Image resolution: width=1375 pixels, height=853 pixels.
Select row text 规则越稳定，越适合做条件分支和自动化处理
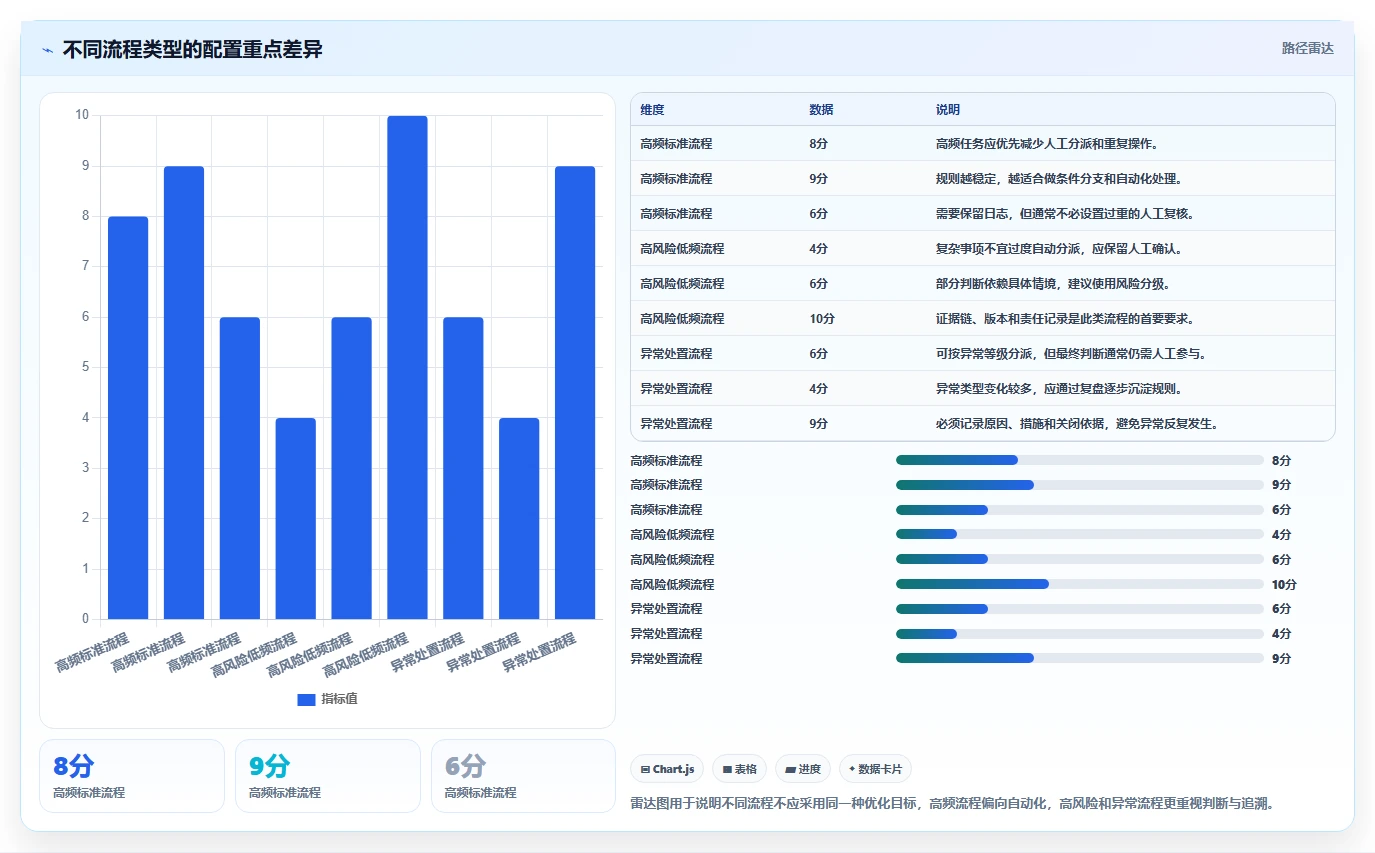(x=1059, y=179)
